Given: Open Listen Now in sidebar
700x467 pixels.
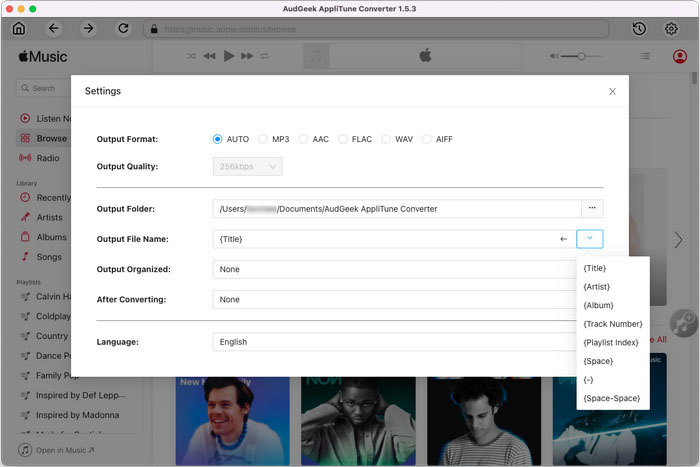Looking at the screenshot, I should 45,119.
